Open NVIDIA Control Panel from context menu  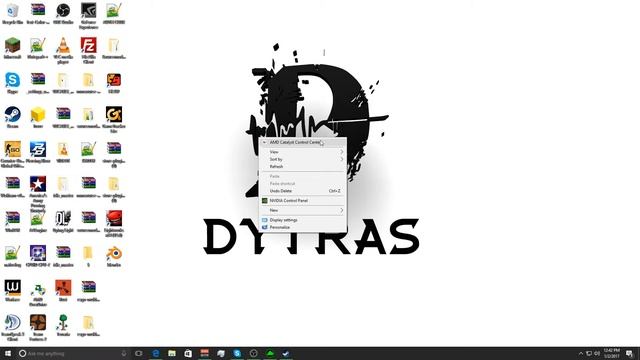coord(303,201)
